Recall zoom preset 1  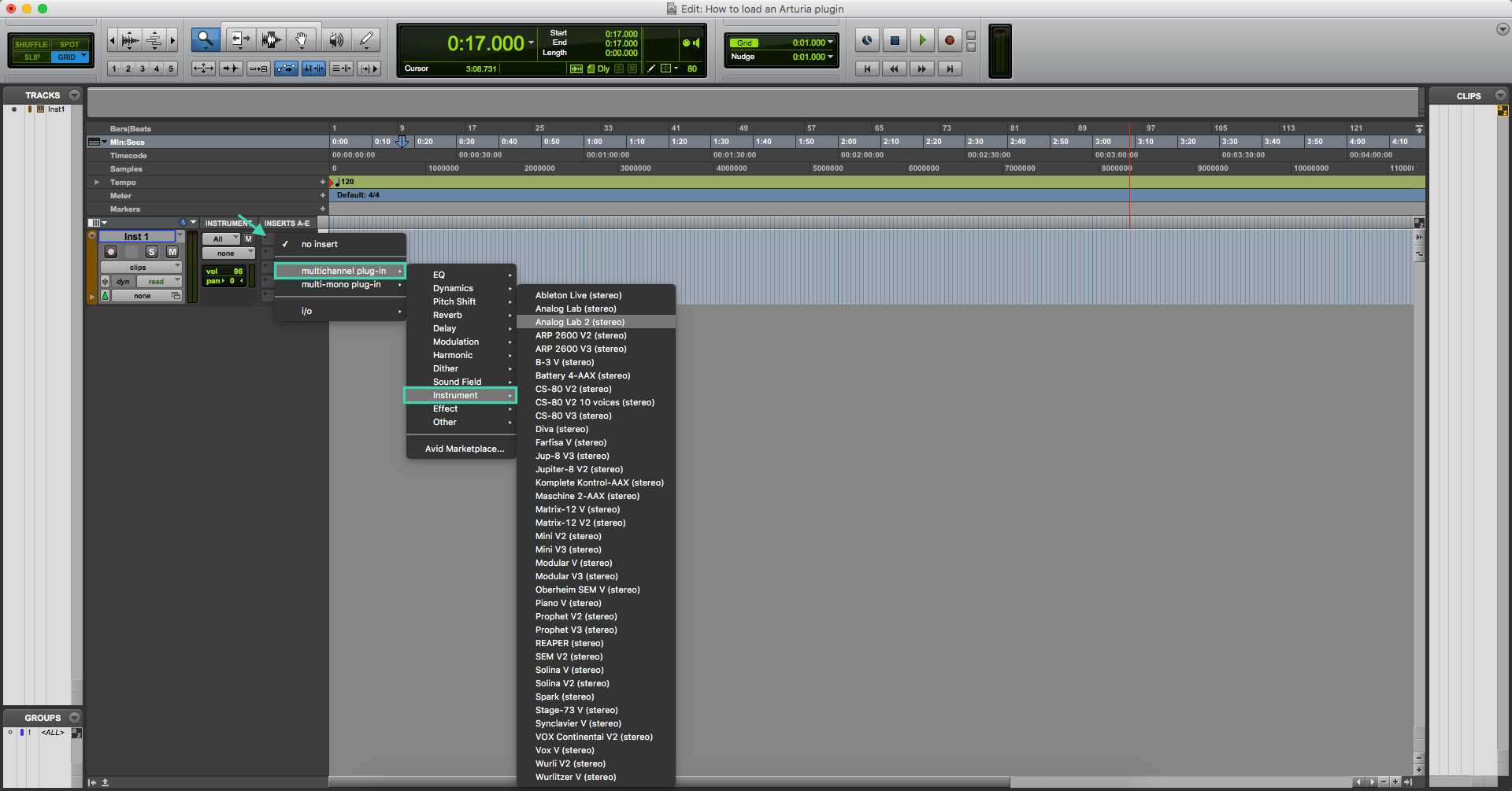(x=114, y=68)
